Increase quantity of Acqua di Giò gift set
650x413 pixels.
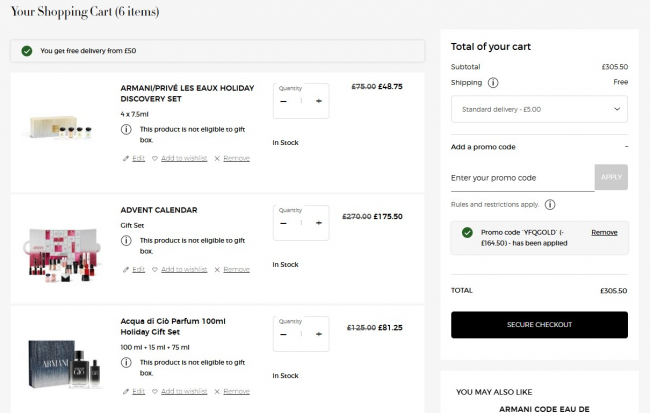318,333
